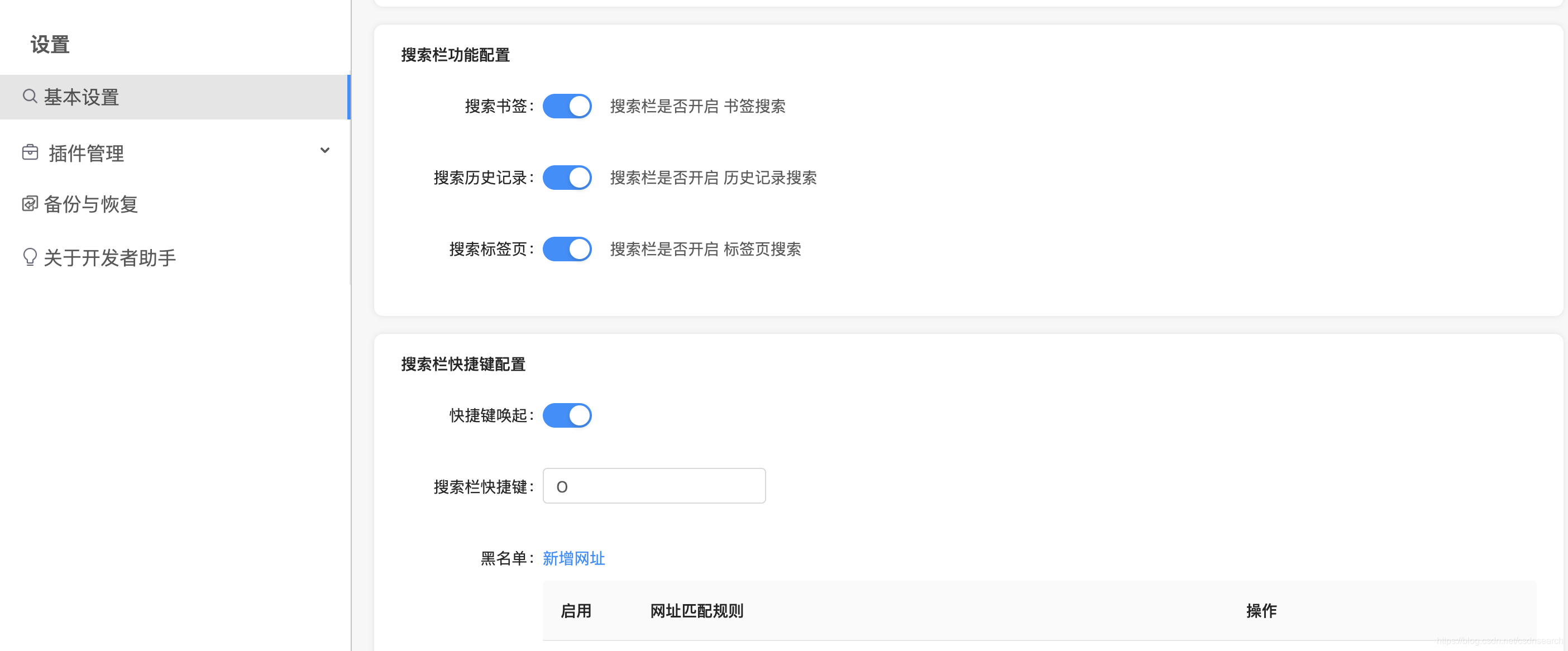This screenshot has width=1568, height=651.
Task: Open the 基本设置 menu item
Action: point(175,97)
